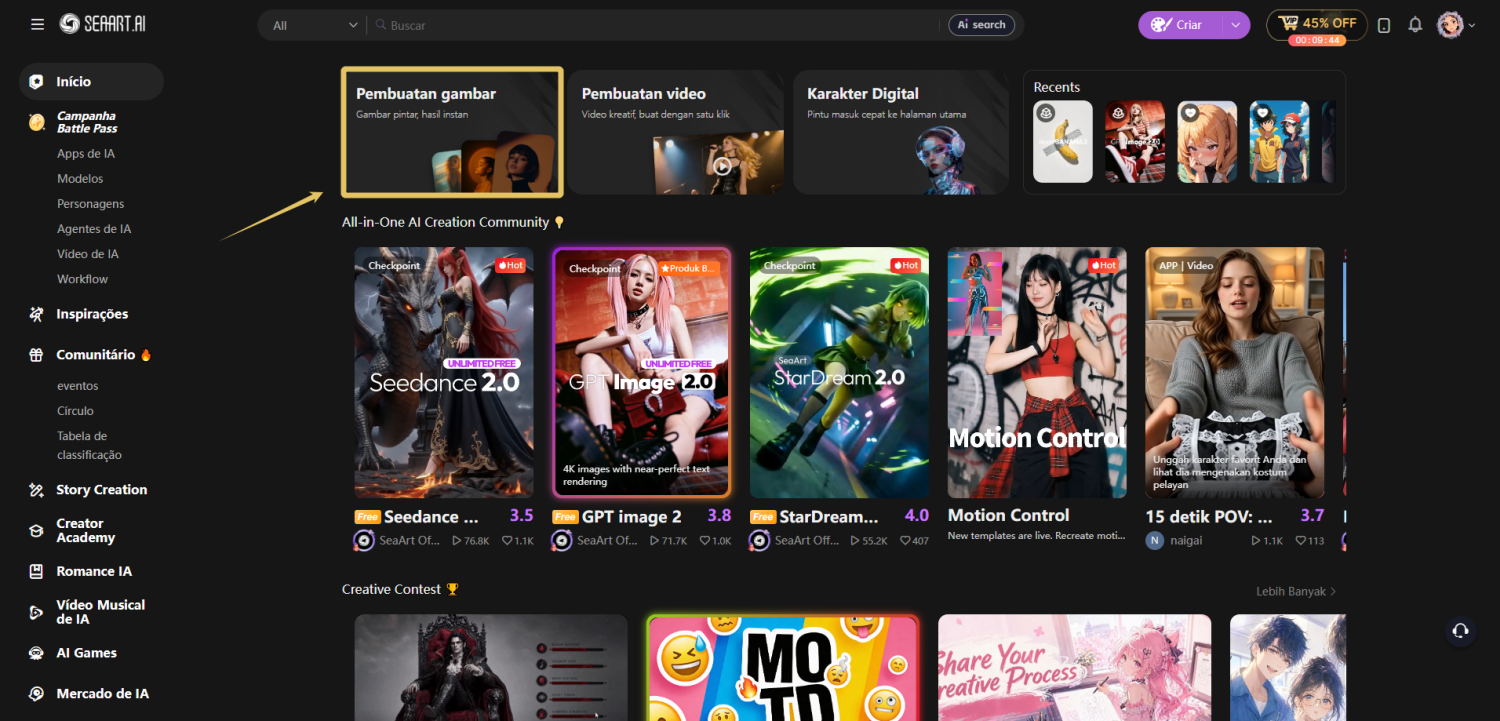
Task: Open the Share Your Creative Process banner
Action: pyautogui.click(x=1075, y=668)
